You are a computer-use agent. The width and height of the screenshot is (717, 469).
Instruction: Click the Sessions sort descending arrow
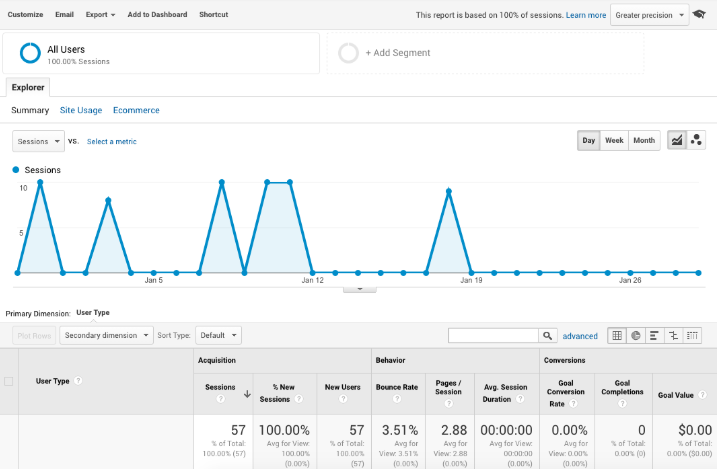[247, 394]
